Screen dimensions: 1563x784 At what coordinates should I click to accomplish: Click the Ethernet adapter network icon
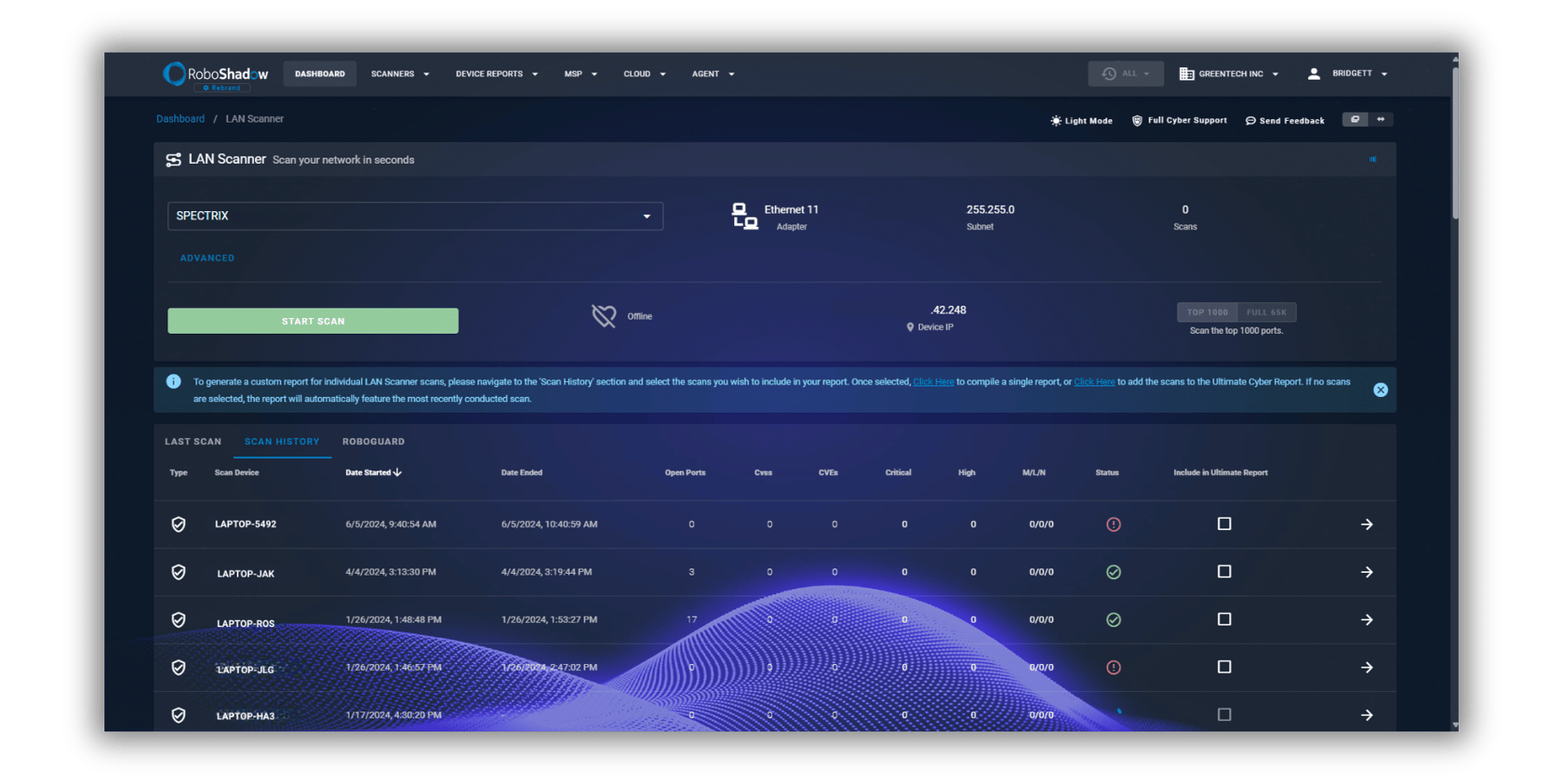pos(745,216)
